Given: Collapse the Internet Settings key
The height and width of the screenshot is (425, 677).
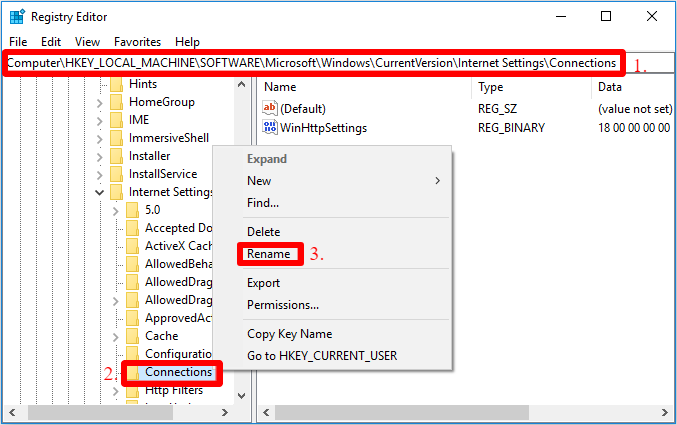Looking at the screenshot, I should pyautogui.click(x=100, y=193).
